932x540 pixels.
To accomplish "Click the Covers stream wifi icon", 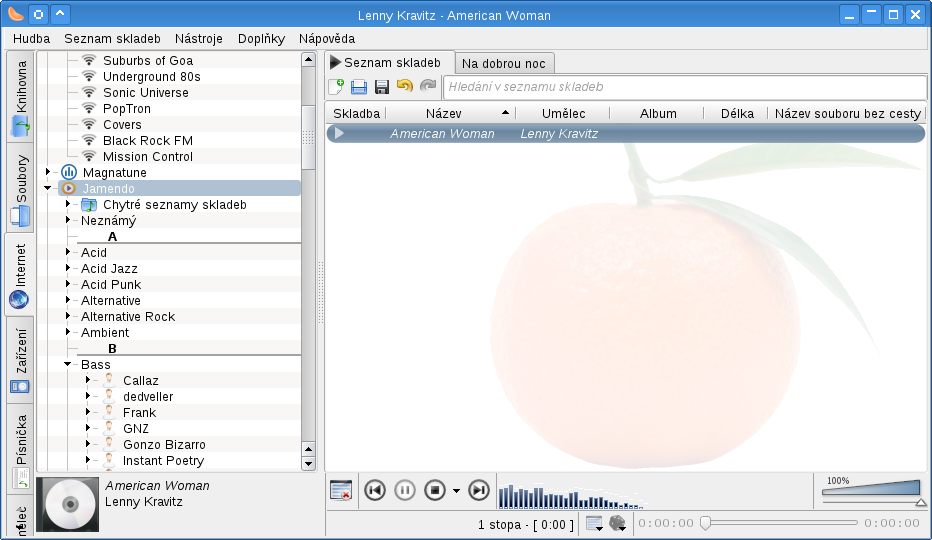I will pyautogui.click(x=89, y=124).
